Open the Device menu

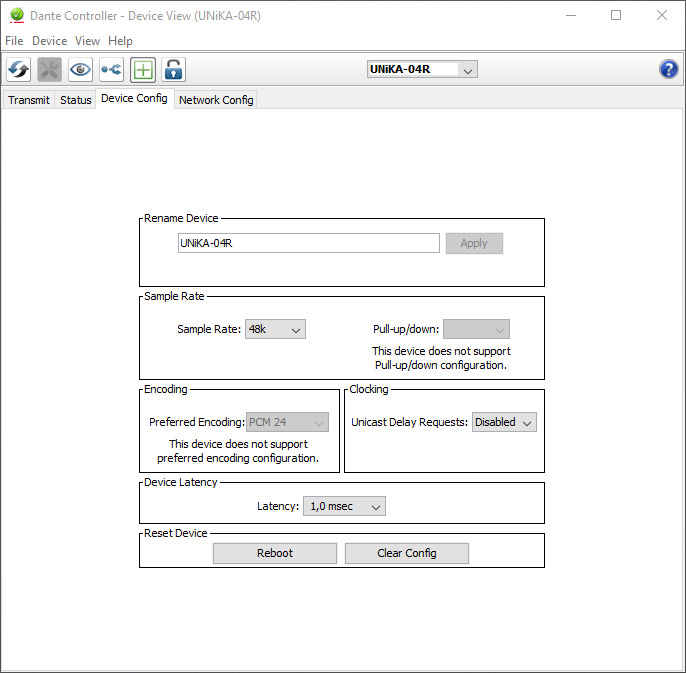[x=49, y=41]
